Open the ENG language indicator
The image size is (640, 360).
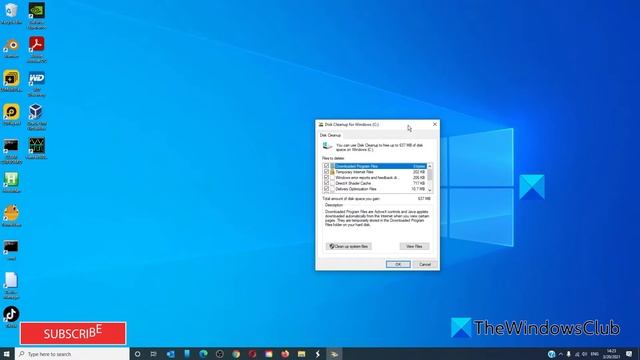(595, 354)
